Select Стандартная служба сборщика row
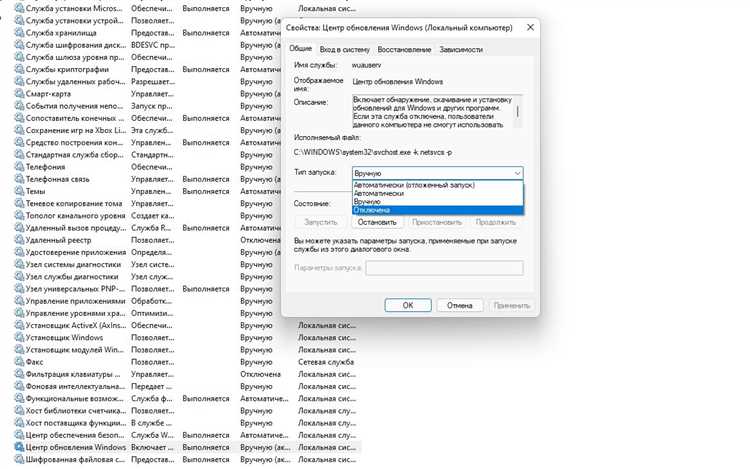The width and height of the screenshot is (750, 469). (x=148, y=155)
